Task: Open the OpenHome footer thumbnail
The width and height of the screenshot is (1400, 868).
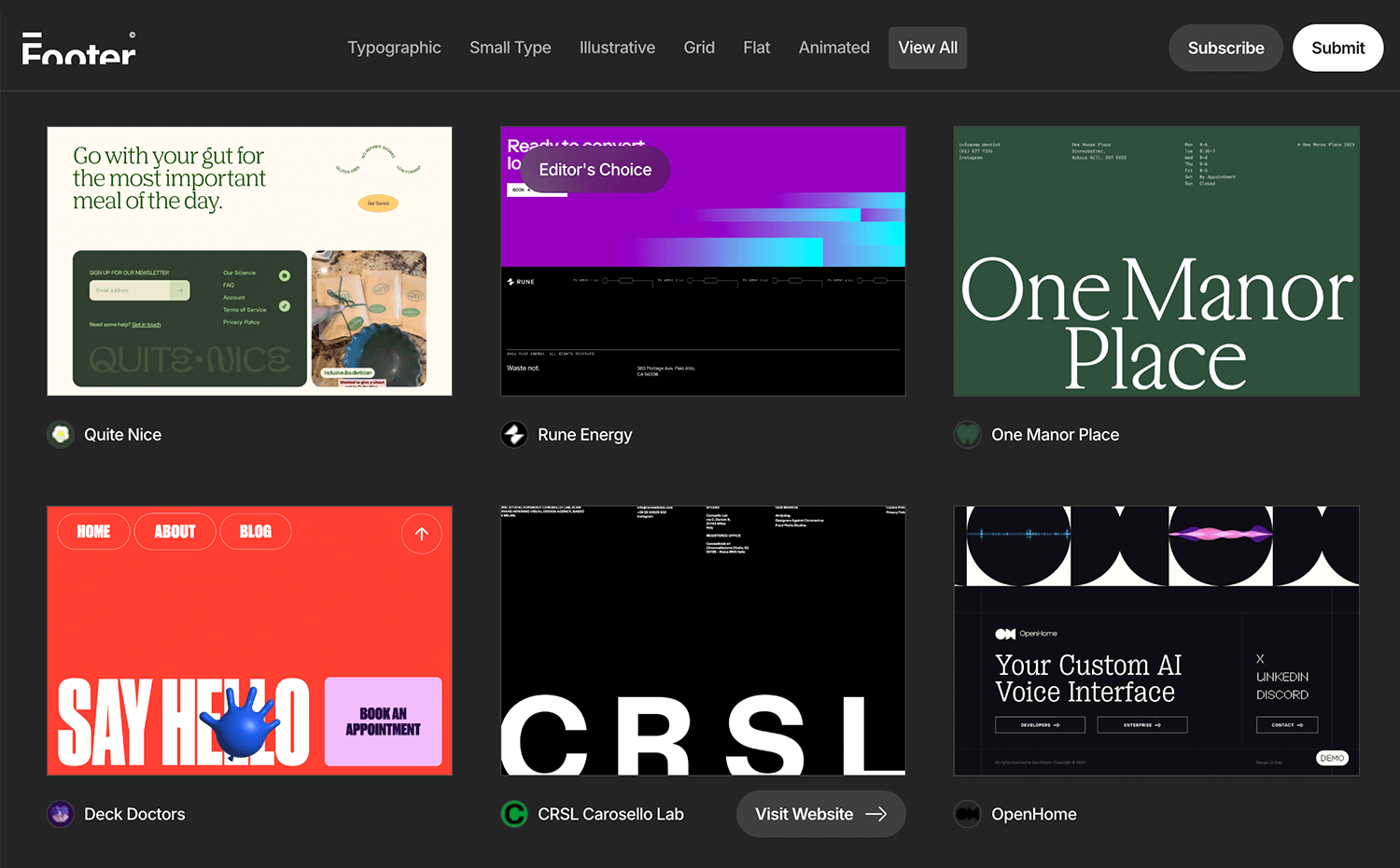Action: (1156, 641)
